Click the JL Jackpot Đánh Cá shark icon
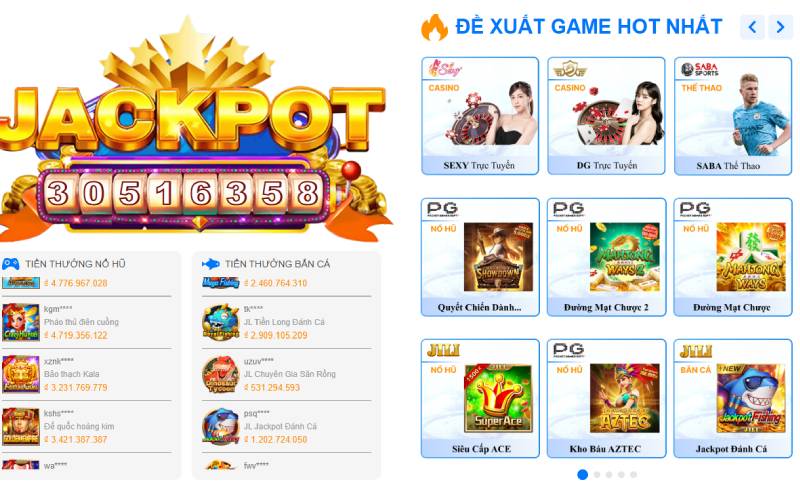The image size is (800, 500). [221, 427]
